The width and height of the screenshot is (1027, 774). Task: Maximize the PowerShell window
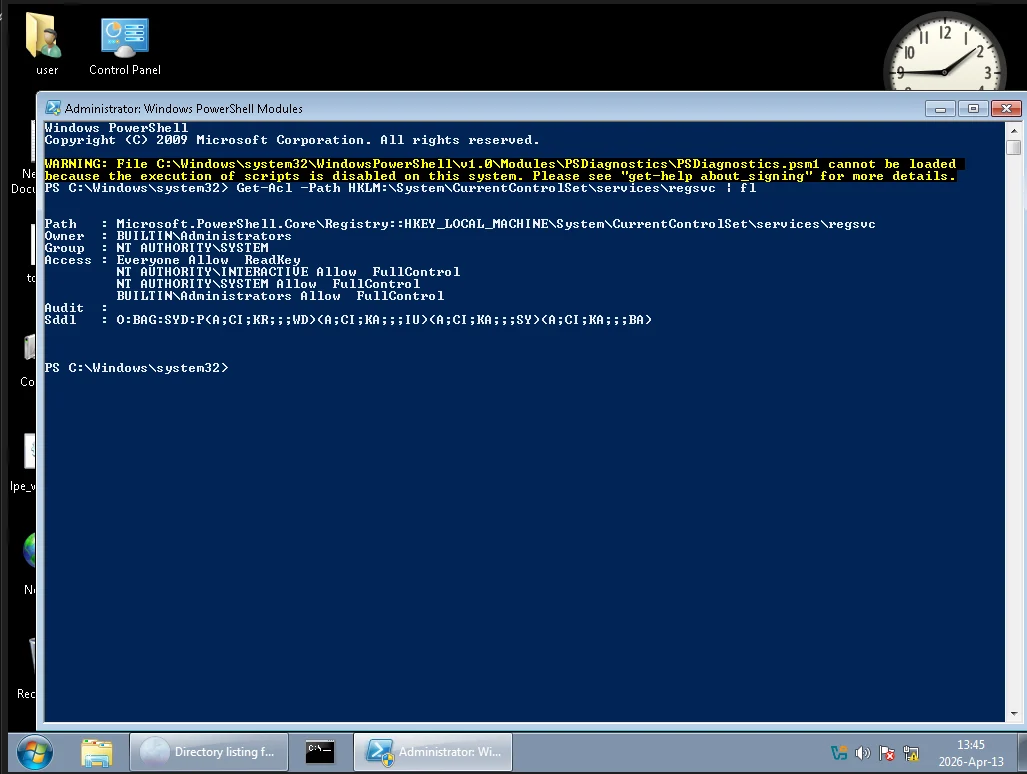tap(973, 109)
